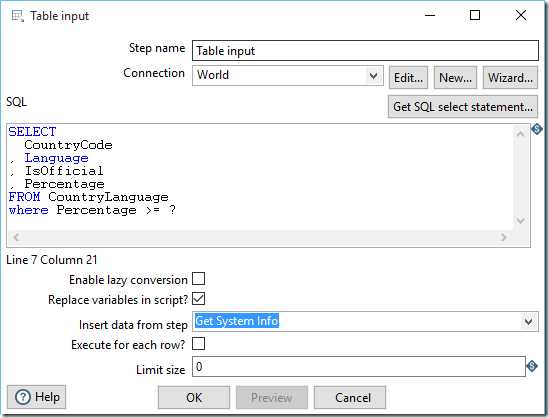The height and width of the screenshot is (418, 549).
Task: Toggle Execute for each row checkbox
Action: 199,344
